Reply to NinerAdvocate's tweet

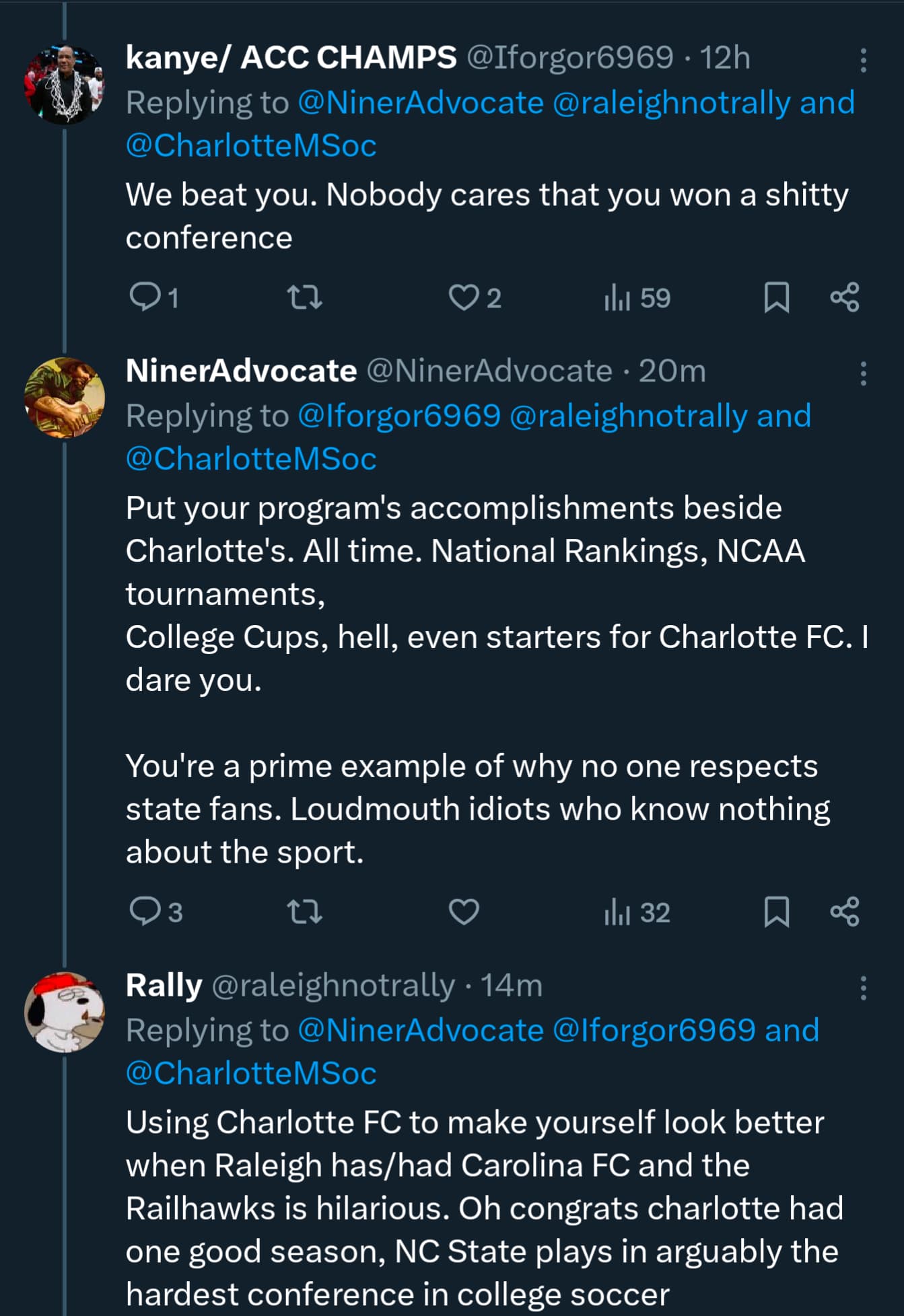145,912
